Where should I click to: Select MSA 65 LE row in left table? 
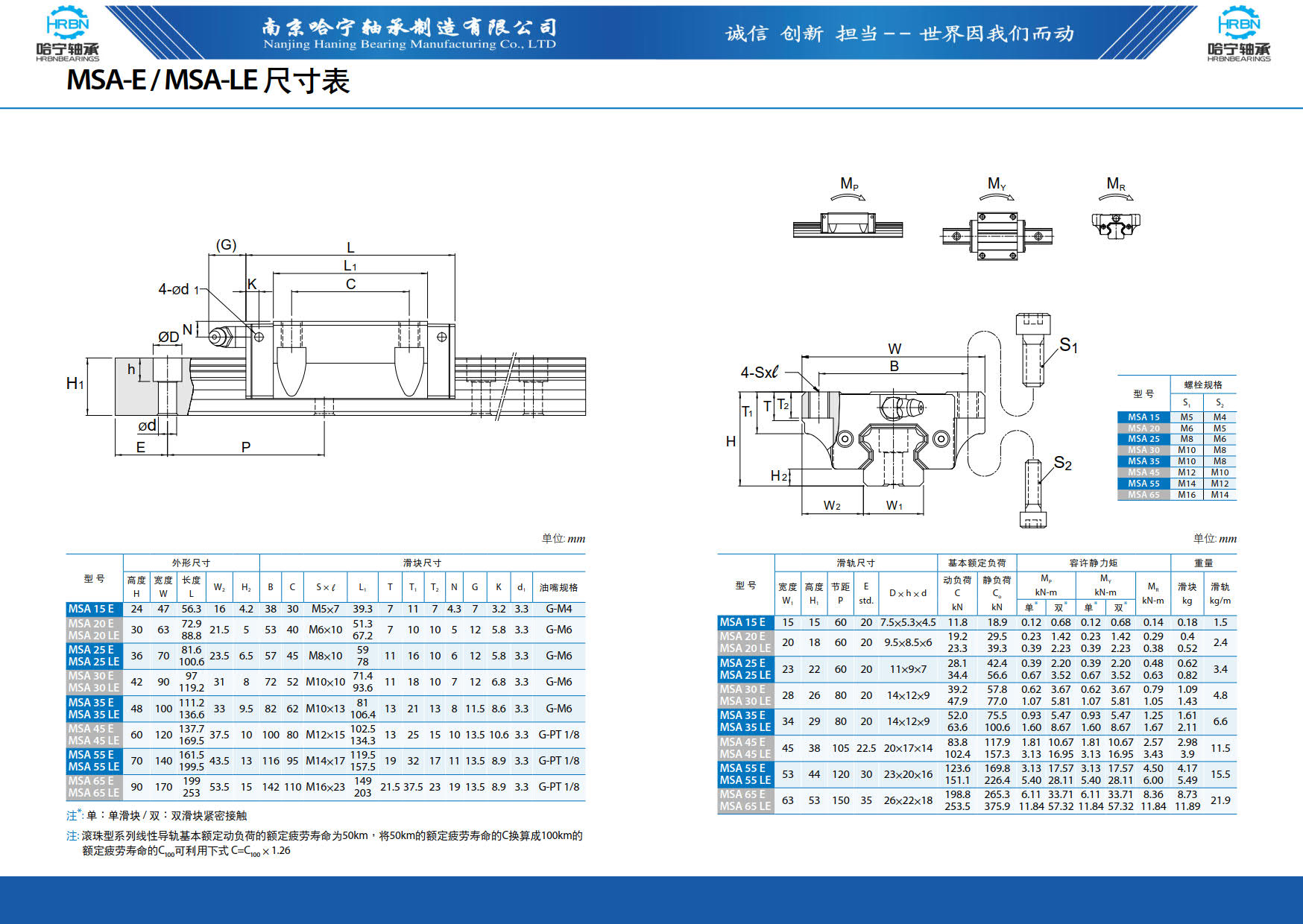(x=93, y=793)
